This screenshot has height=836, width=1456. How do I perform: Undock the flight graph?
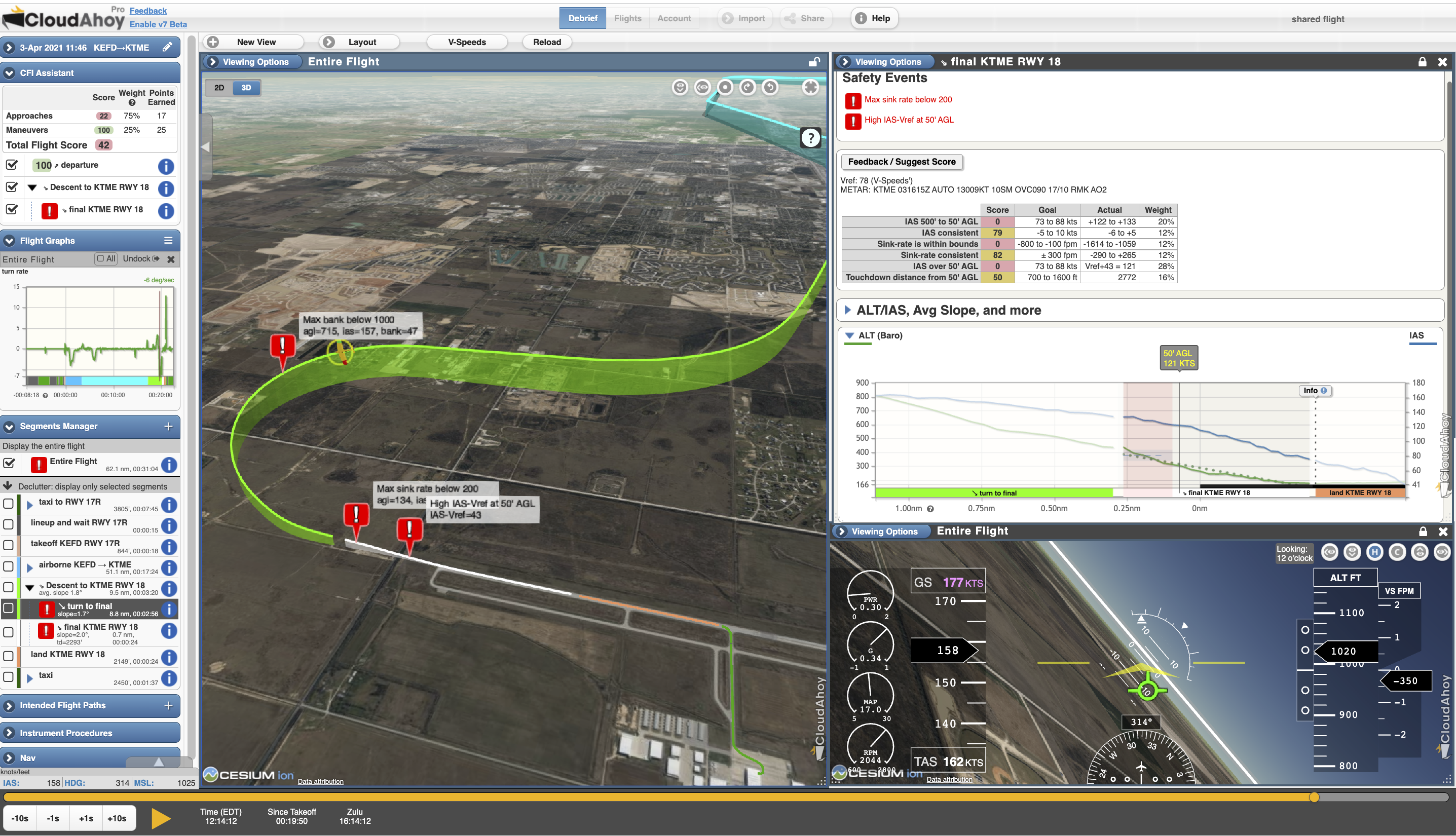click(x=141, y=259)
